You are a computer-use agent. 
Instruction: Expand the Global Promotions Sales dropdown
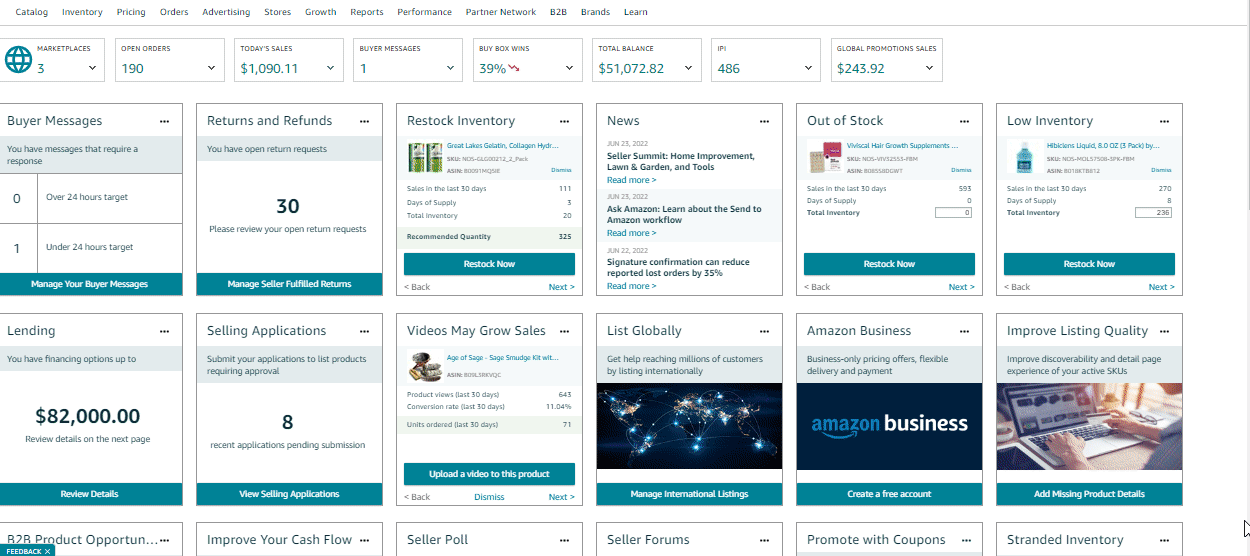point(929,68)
